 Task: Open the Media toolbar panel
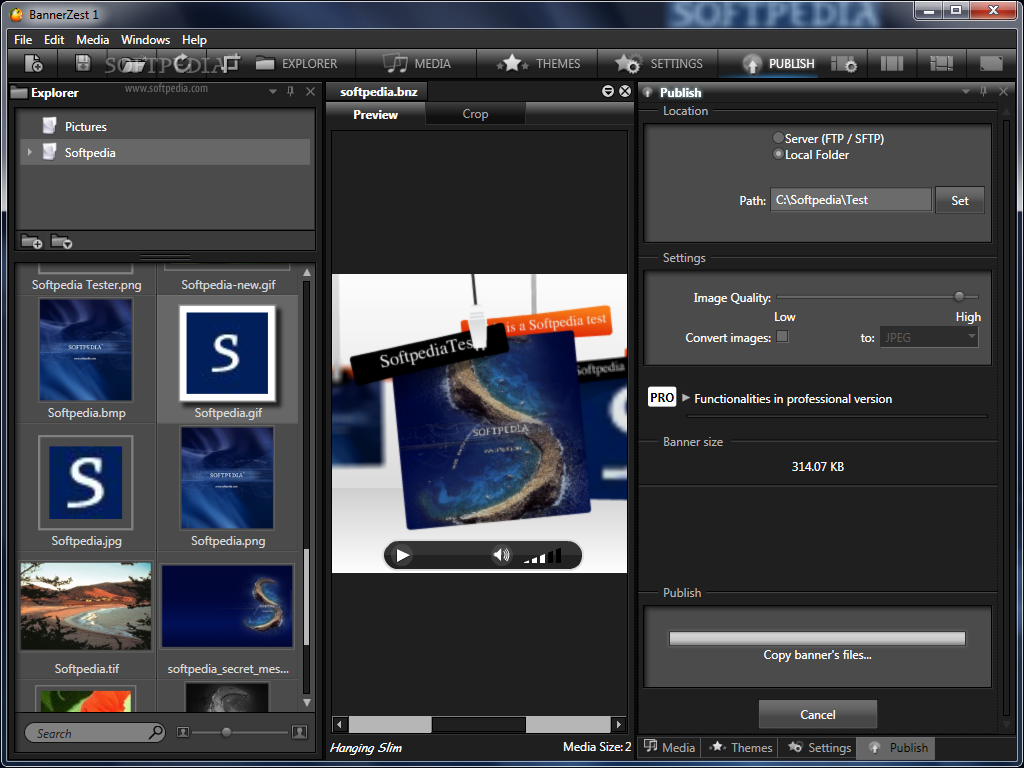click(x=416, y=64)
